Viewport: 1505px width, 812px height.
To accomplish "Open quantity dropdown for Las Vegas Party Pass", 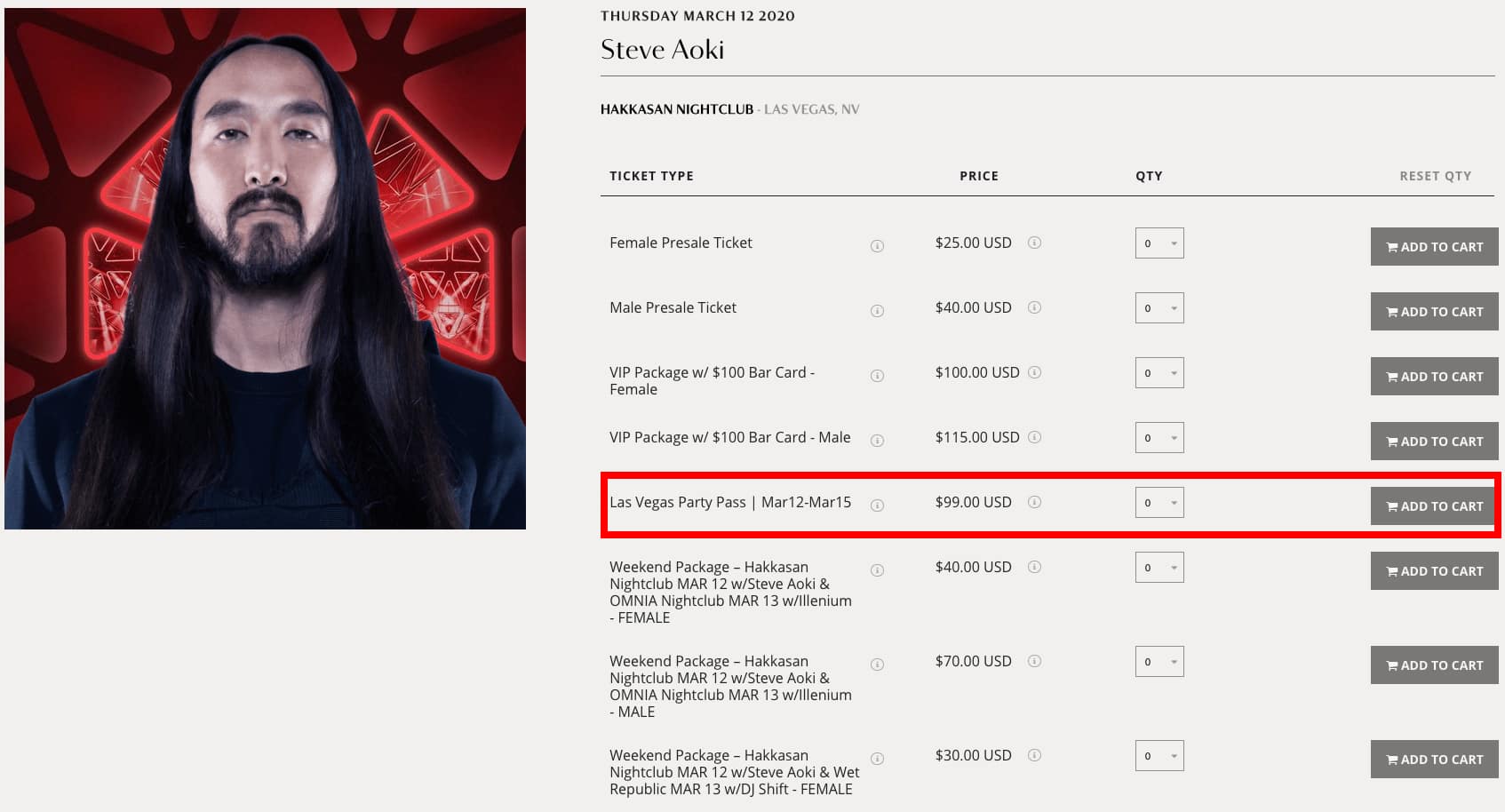I will [1159, 503].
